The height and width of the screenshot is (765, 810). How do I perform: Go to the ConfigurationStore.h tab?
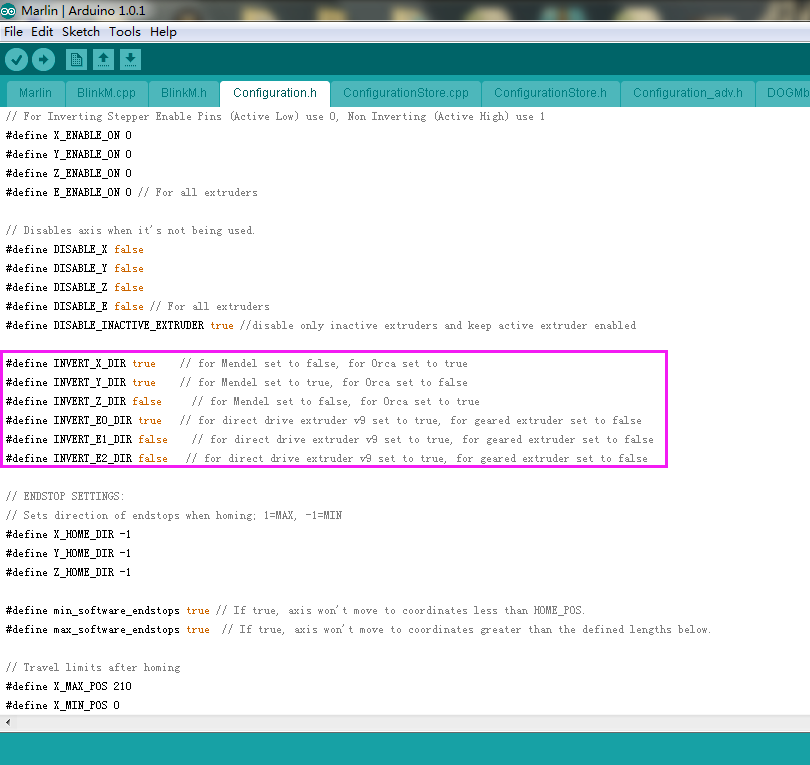click(550, 93)
